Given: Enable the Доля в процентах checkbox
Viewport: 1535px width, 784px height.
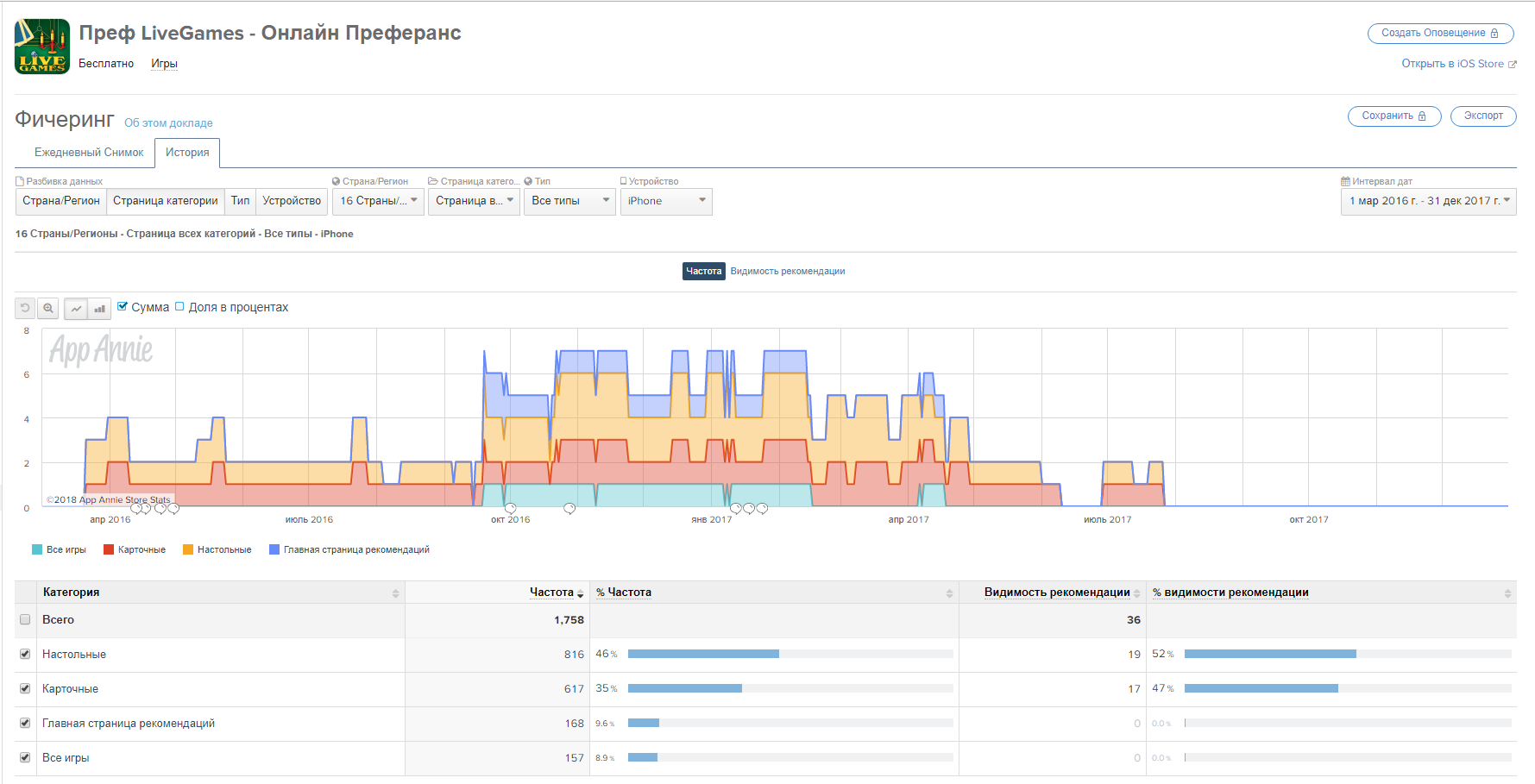Looking at the screenshot, I should [179, 306].
